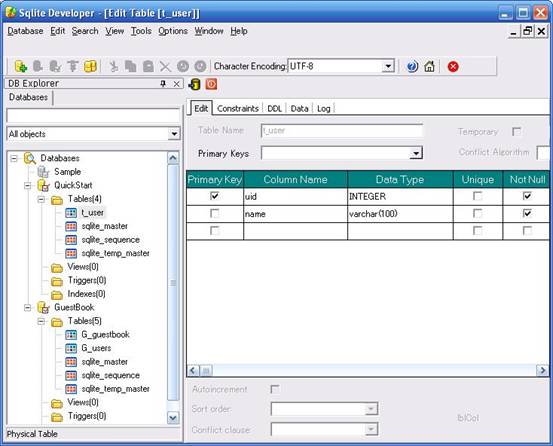Switch to the Constraints tab
The height and width of the screenshot is (446, 553).
[238, 108]
